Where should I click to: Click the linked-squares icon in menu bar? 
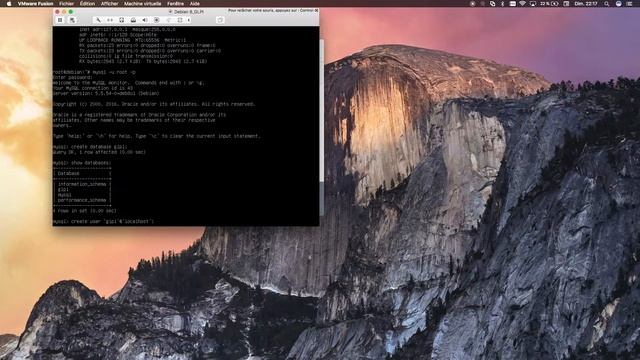coord(492,4)
